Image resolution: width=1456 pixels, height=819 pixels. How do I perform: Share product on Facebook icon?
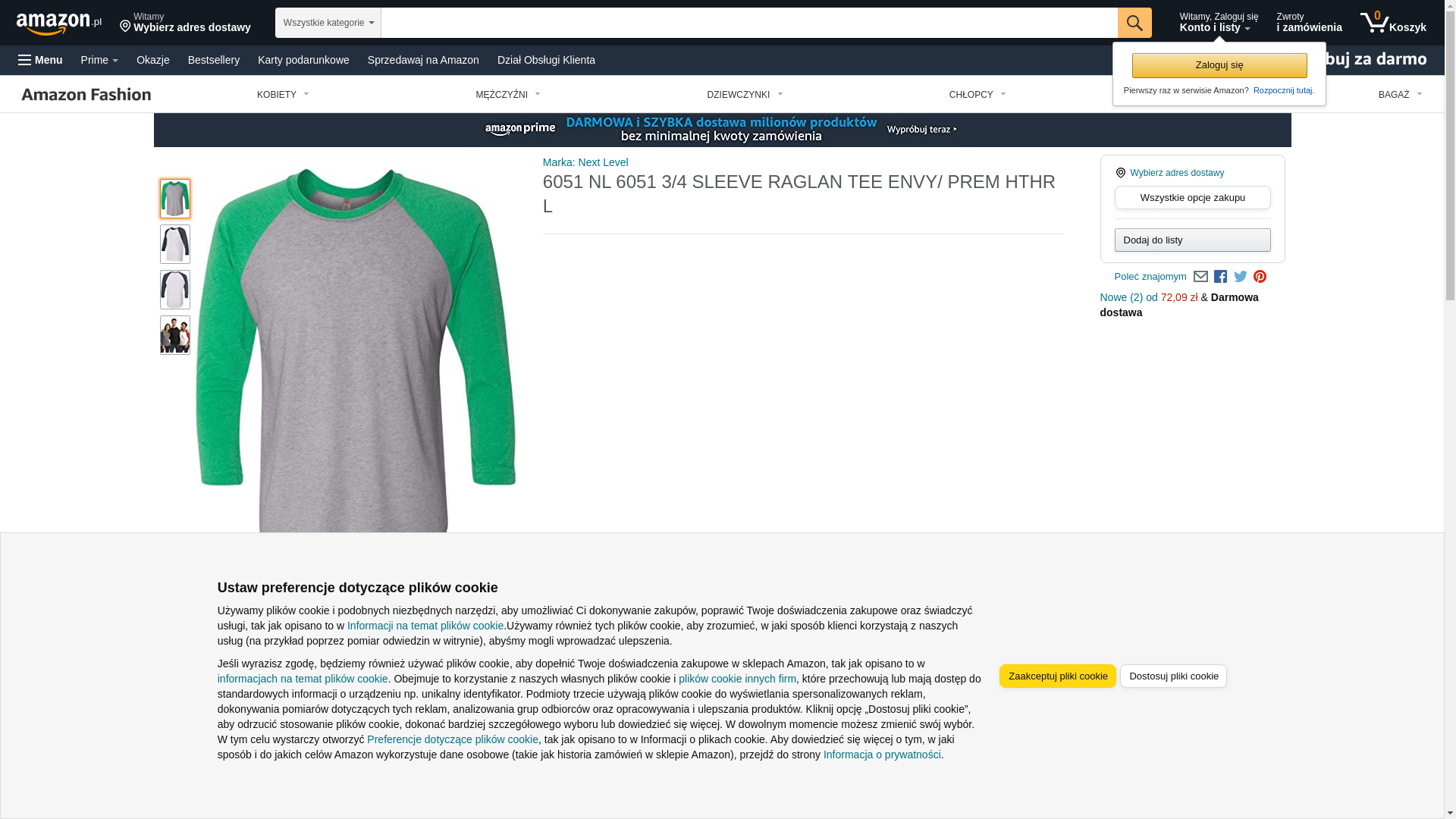(1220, 277)
